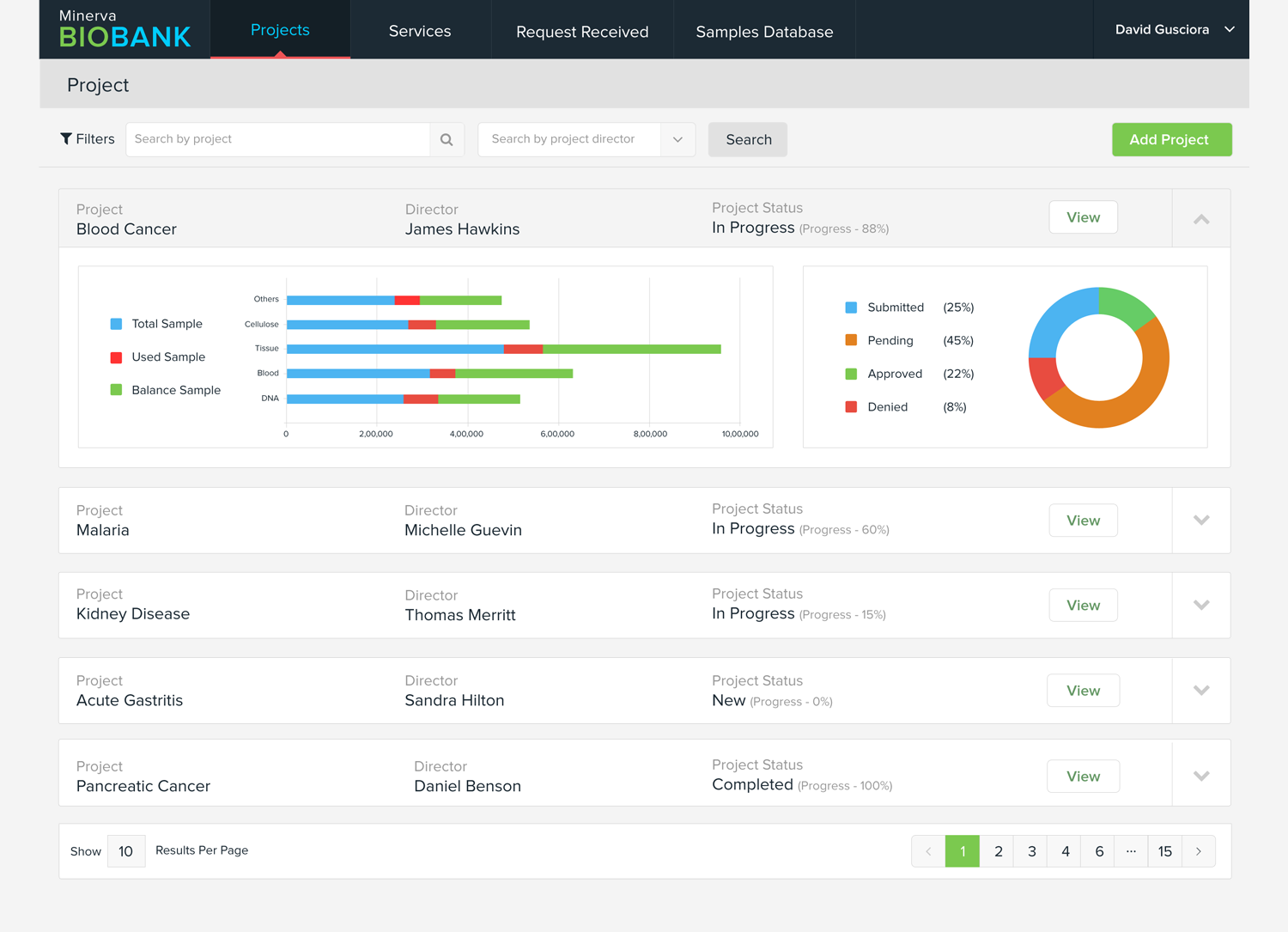Expand the Malaria project row
The width and height of the screenshot is (1288, 932).
point(1201,521)
